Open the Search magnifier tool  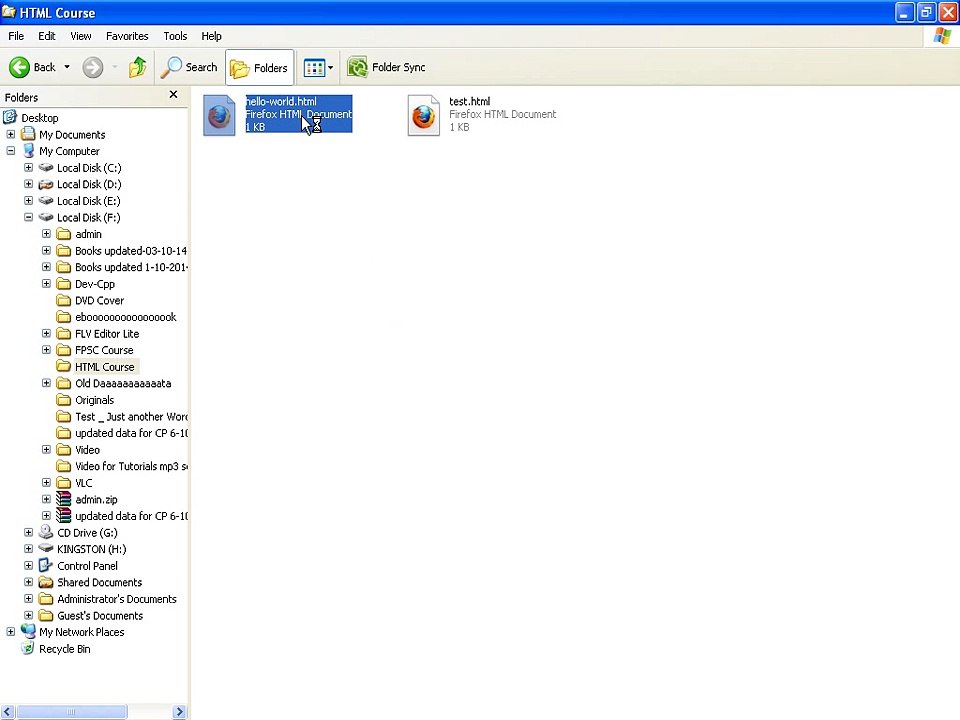tap(171, 67)
